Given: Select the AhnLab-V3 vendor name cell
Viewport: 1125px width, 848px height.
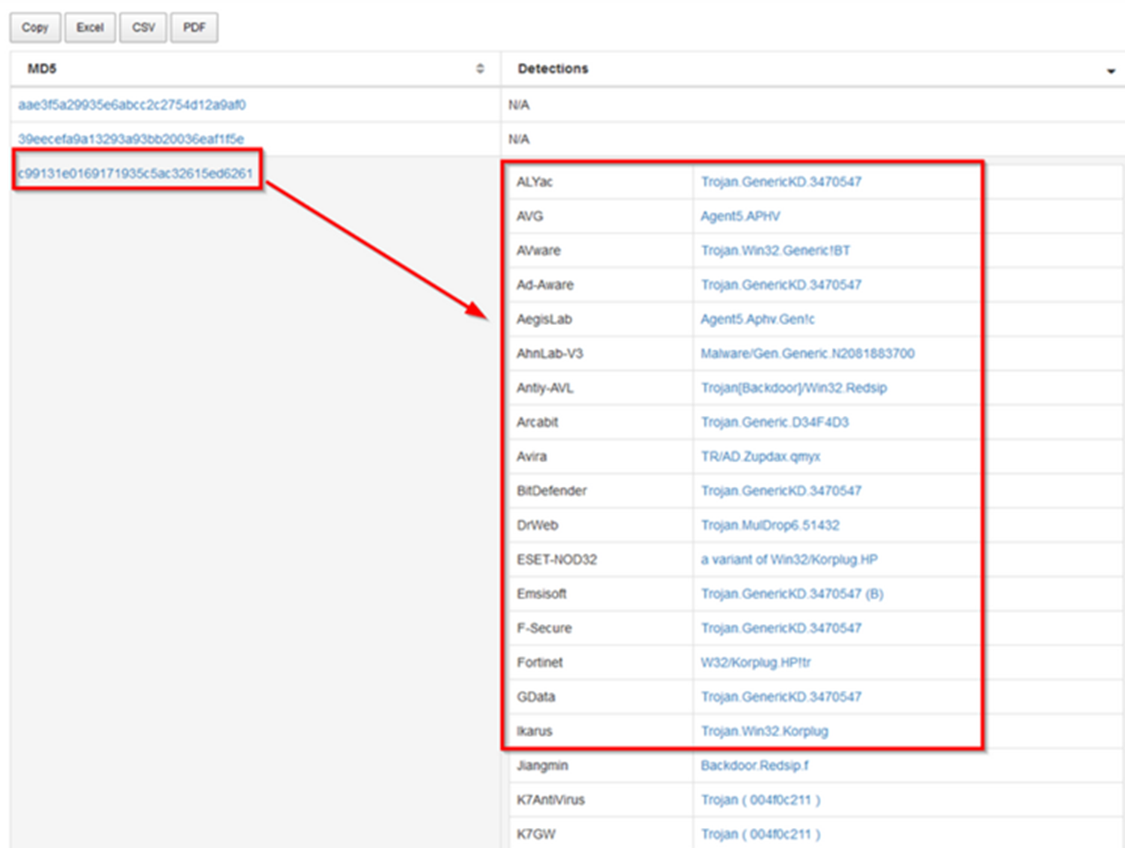Looking at the screenshot, I should pos(601,354).
